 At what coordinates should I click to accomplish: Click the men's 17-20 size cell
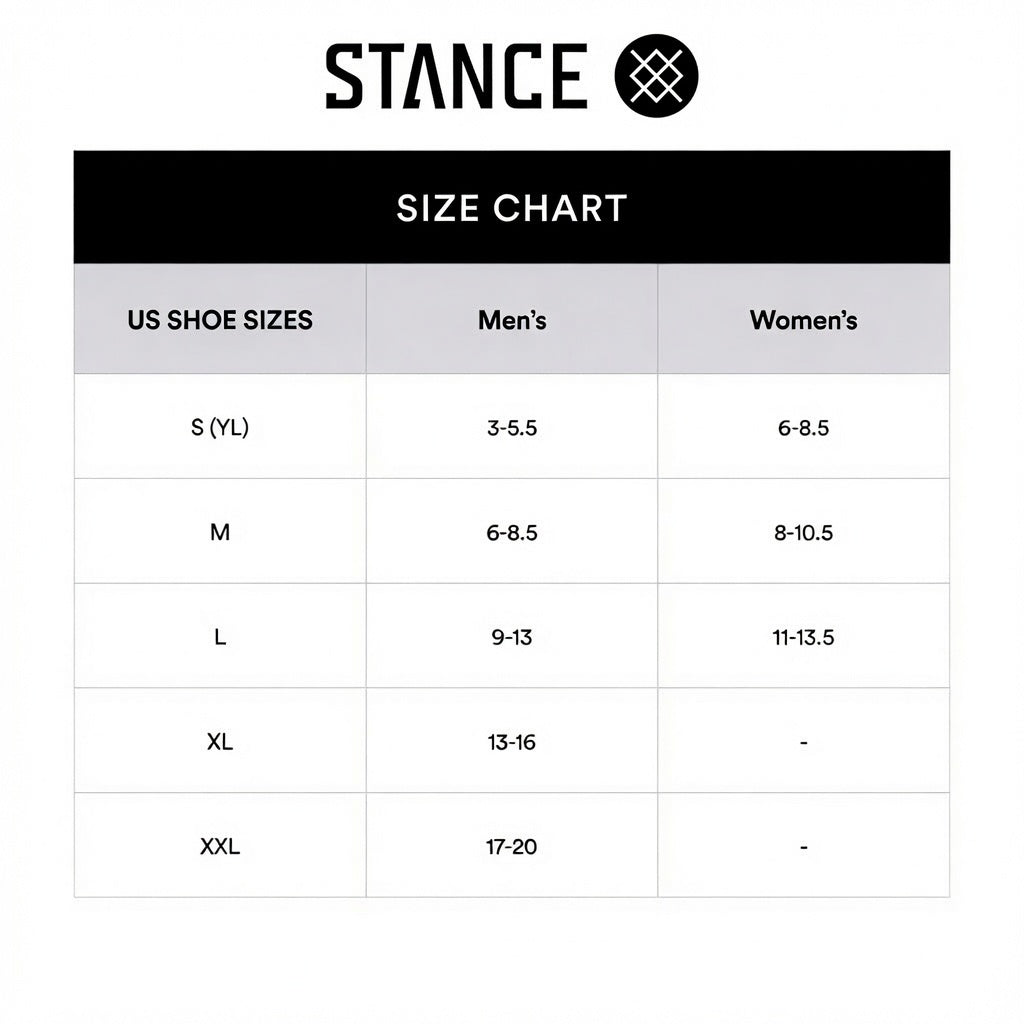pyautogui.click(x=512, y=846)
